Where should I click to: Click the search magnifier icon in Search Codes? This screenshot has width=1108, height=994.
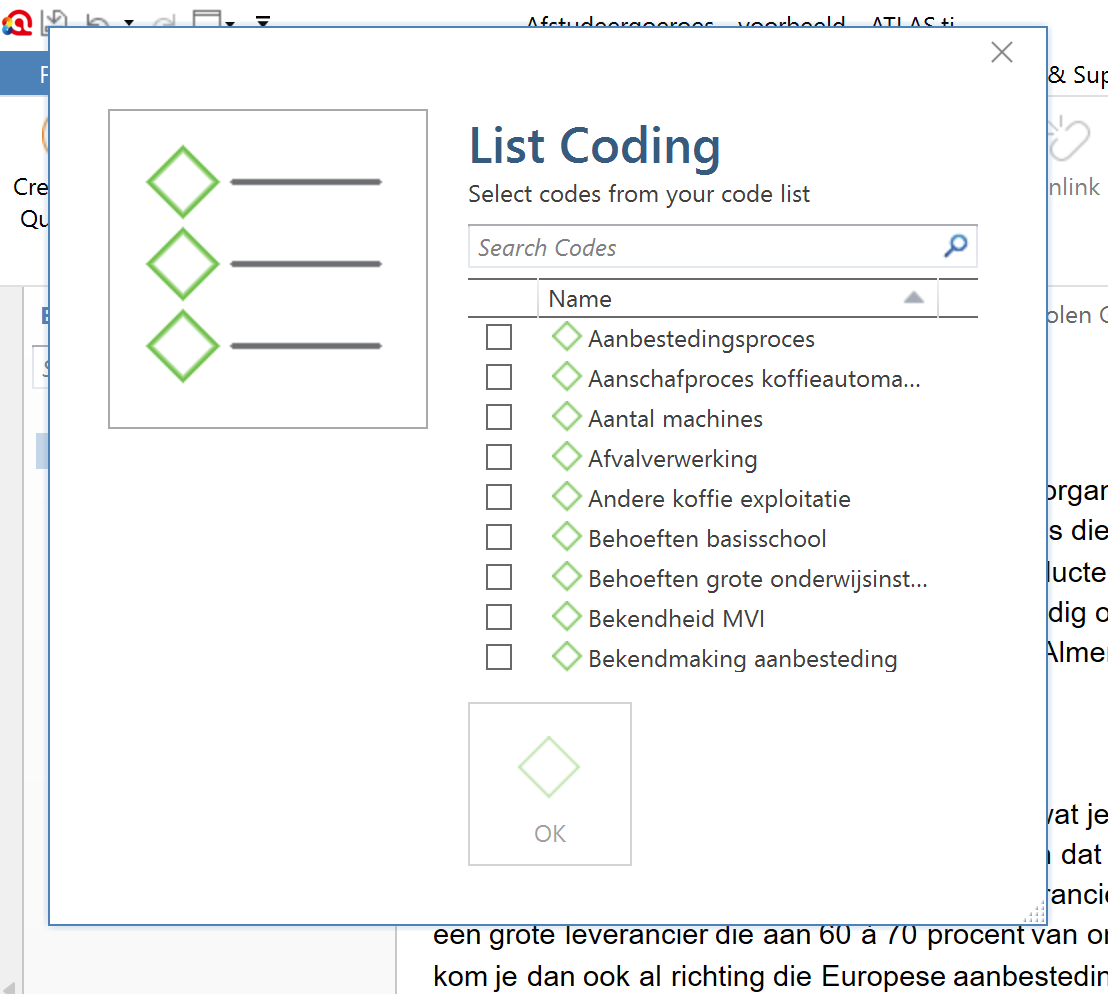[x=956, y=246]
